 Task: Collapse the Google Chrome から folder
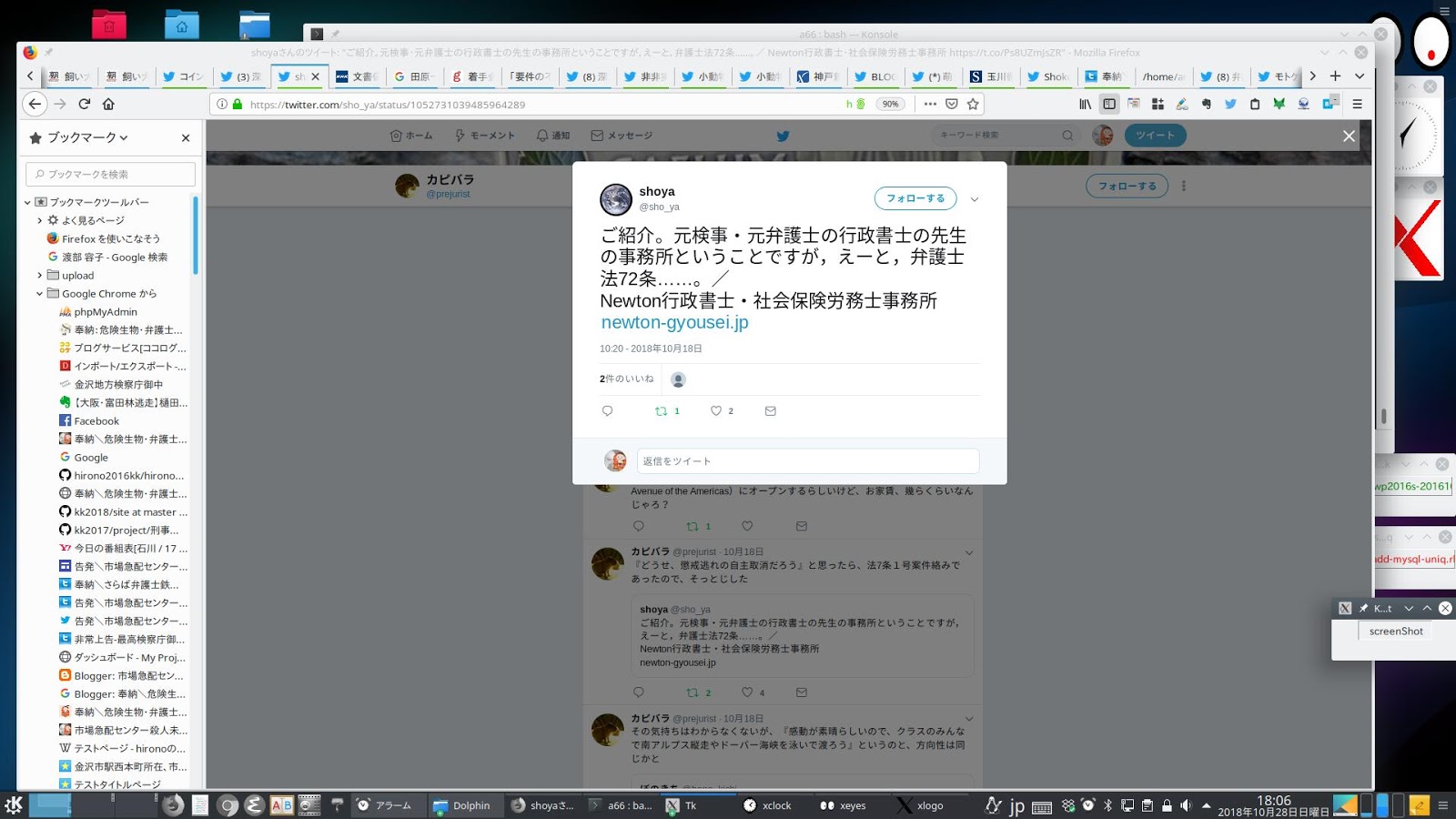pyautogui.click(x=40, y=293)
